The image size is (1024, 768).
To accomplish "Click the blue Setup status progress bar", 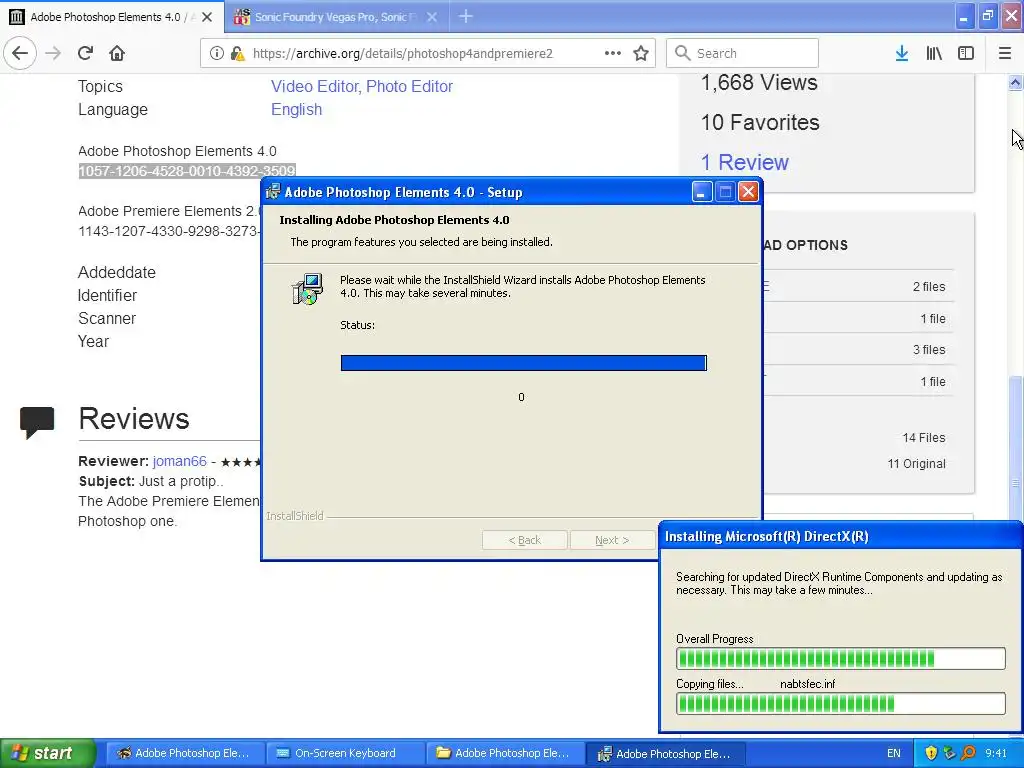I will (x=523, y=363).
